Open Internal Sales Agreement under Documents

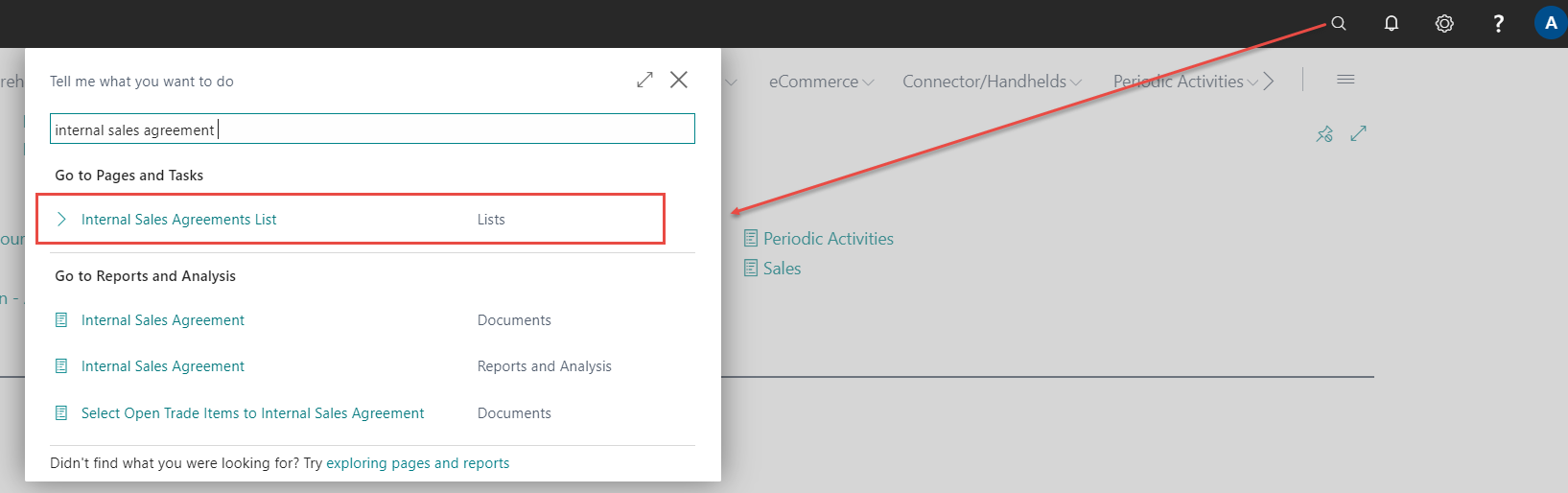click(163, 320)
